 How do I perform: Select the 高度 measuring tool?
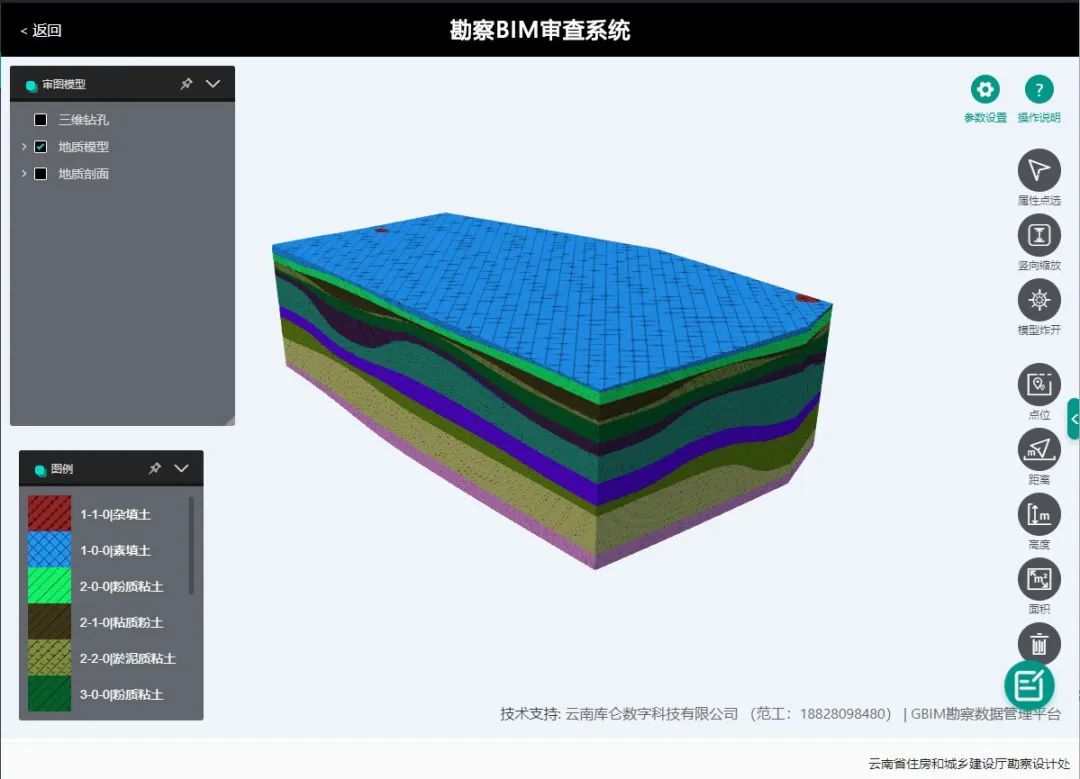tap(1039, 514)
